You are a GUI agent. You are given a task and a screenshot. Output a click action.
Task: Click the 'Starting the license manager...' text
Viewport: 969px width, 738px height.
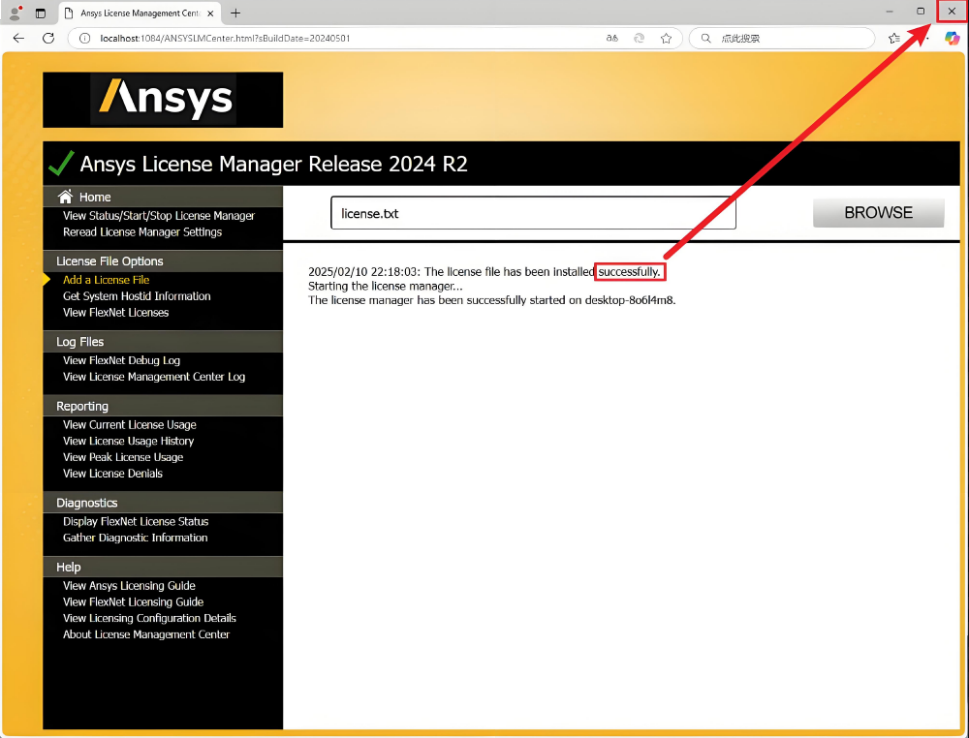(385, 286)
